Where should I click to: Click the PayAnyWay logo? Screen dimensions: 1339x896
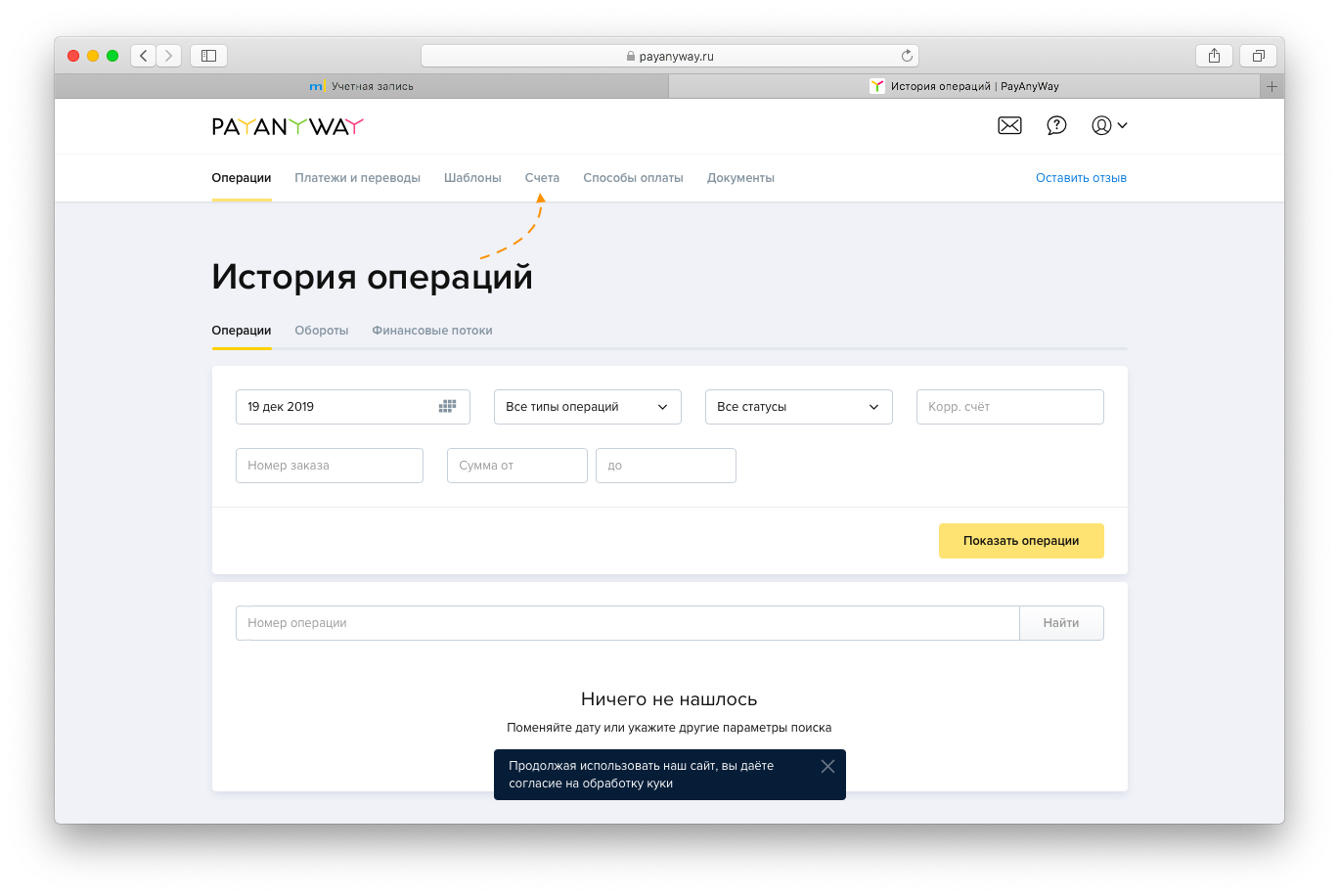click(288, 126)
